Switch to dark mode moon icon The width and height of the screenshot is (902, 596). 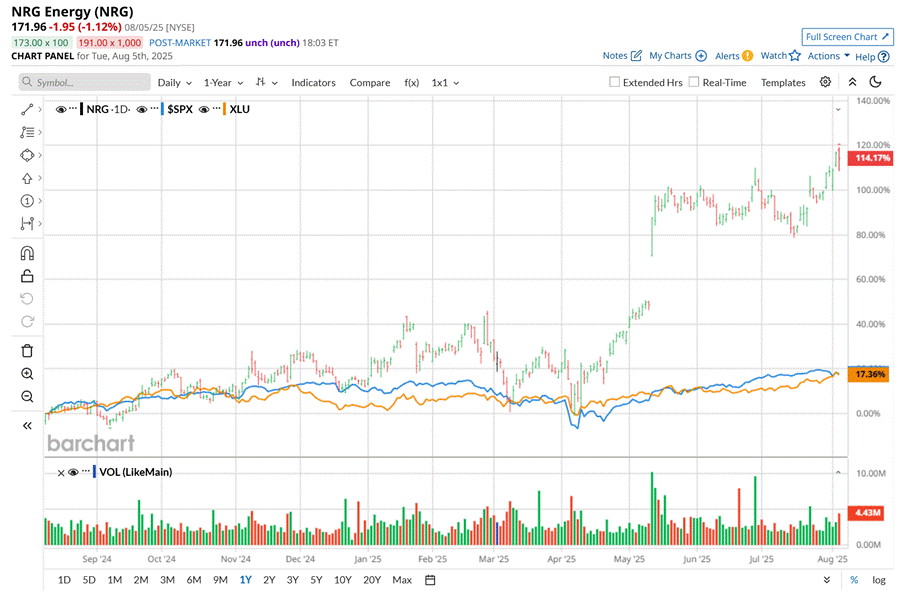(876, 82)
